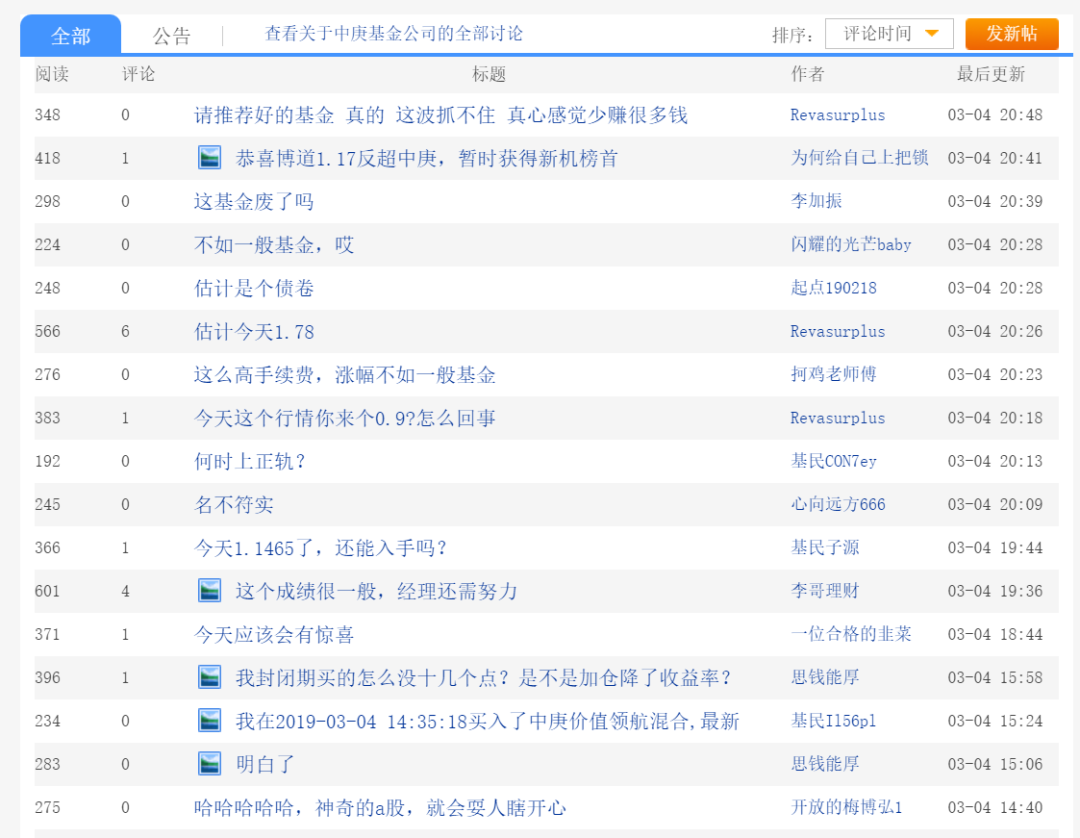Click image icon beside 我在2019-03-04 买入 post

pyautogui.click(x=209, y=721)
